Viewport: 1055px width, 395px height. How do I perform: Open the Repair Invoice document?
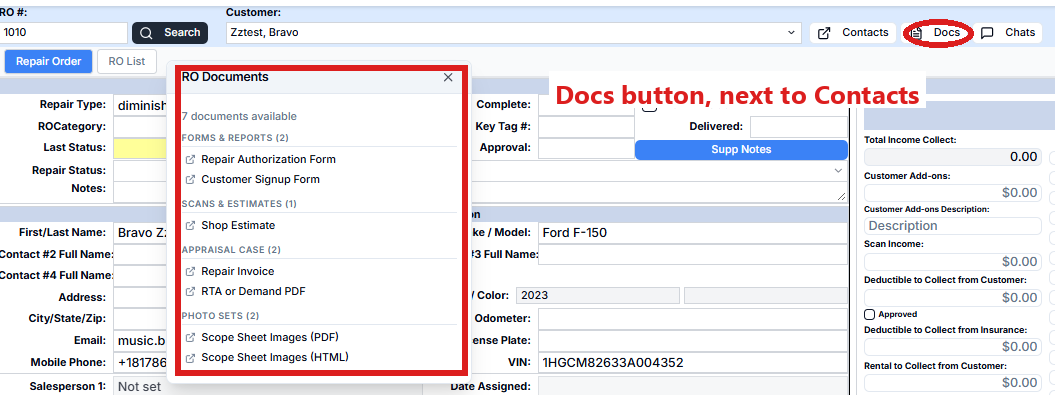click(x=238, y=271)
